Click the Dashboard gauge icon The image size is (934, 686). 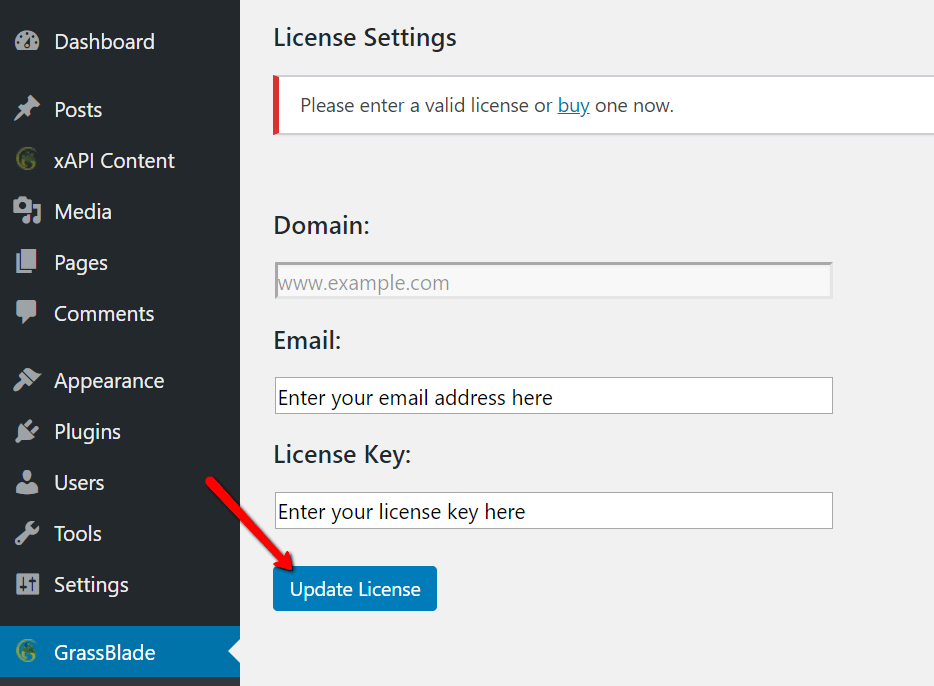tap(27, 41)
